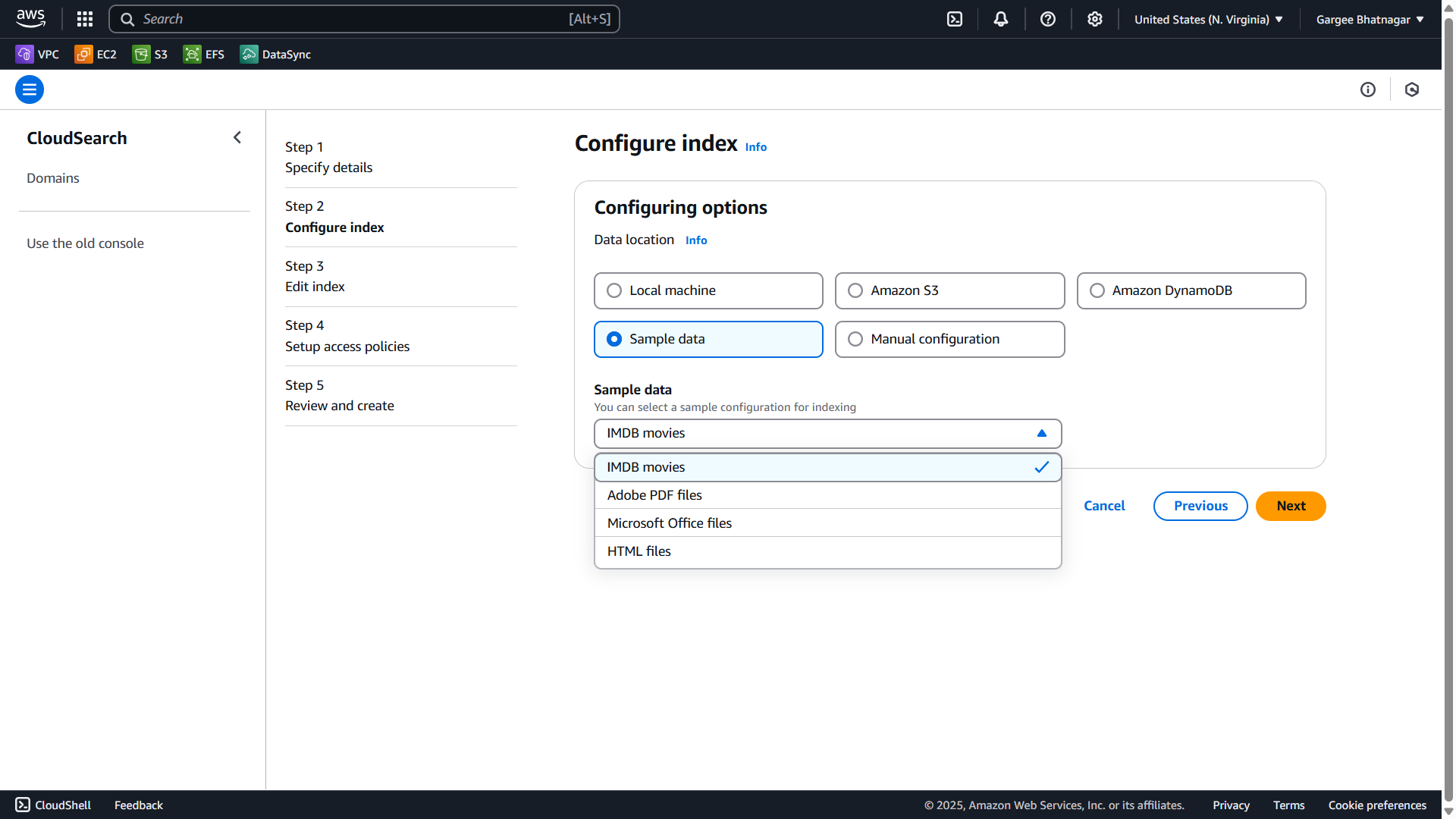This screenshot has height=819, width=1456.
Task: Click Step 5 Review and create text
Action: (x=340, y=395)
